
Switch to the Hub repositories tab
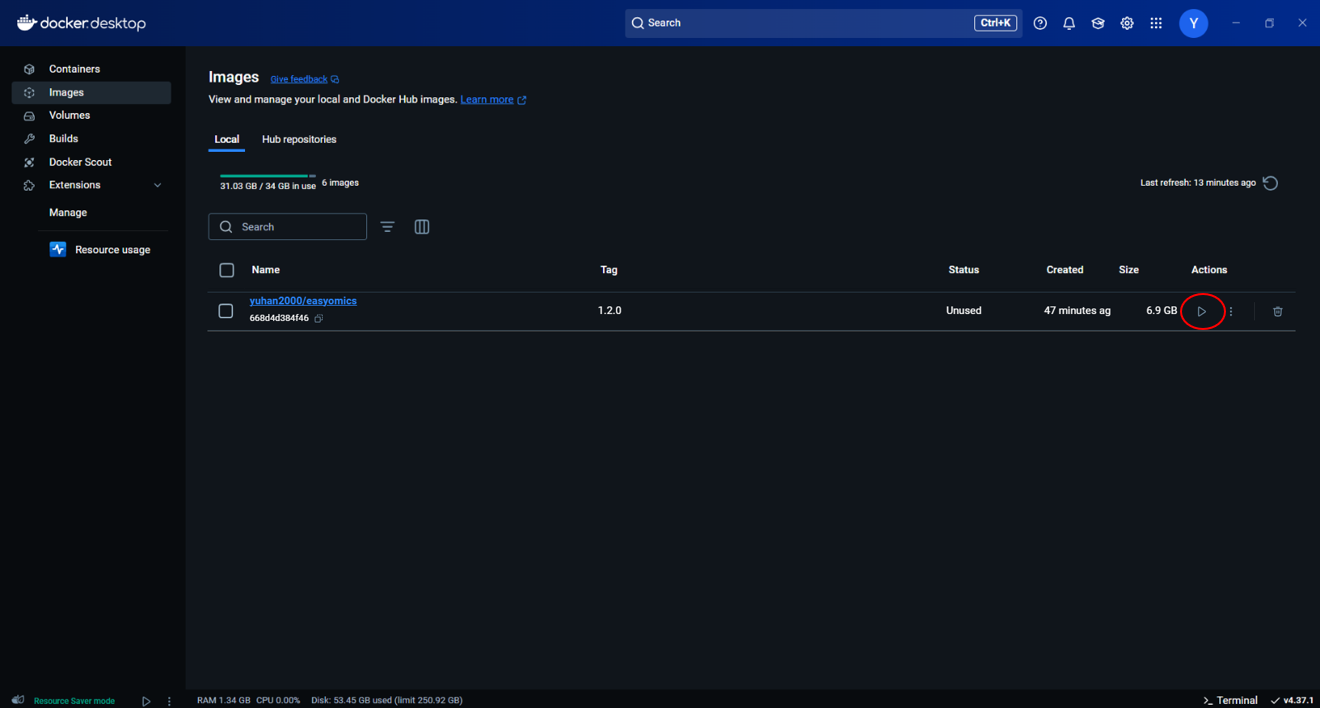[299, 139]
